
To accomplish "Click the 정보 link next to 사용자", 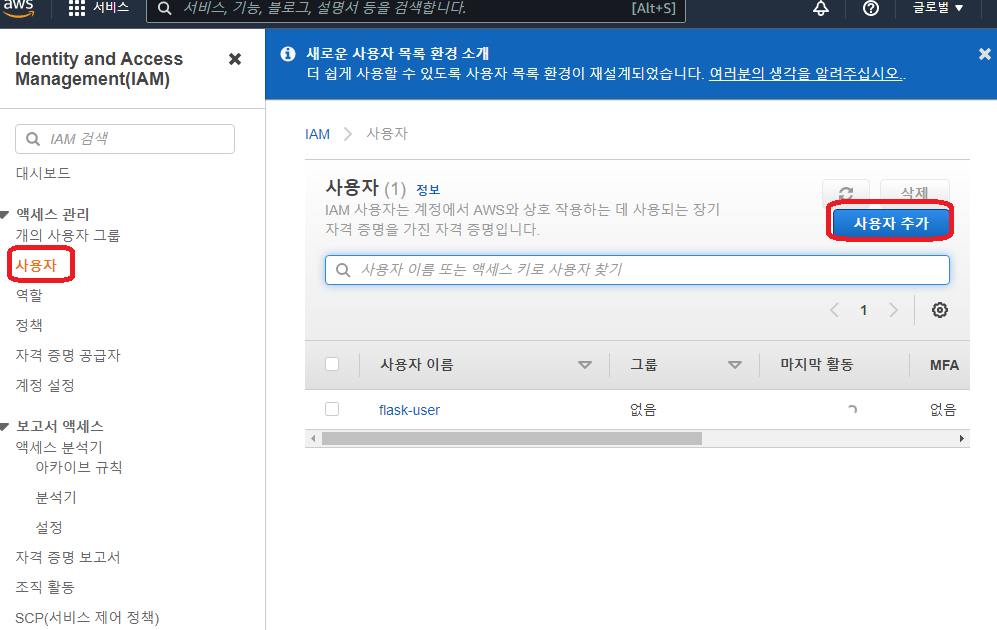I will [427, 189].
